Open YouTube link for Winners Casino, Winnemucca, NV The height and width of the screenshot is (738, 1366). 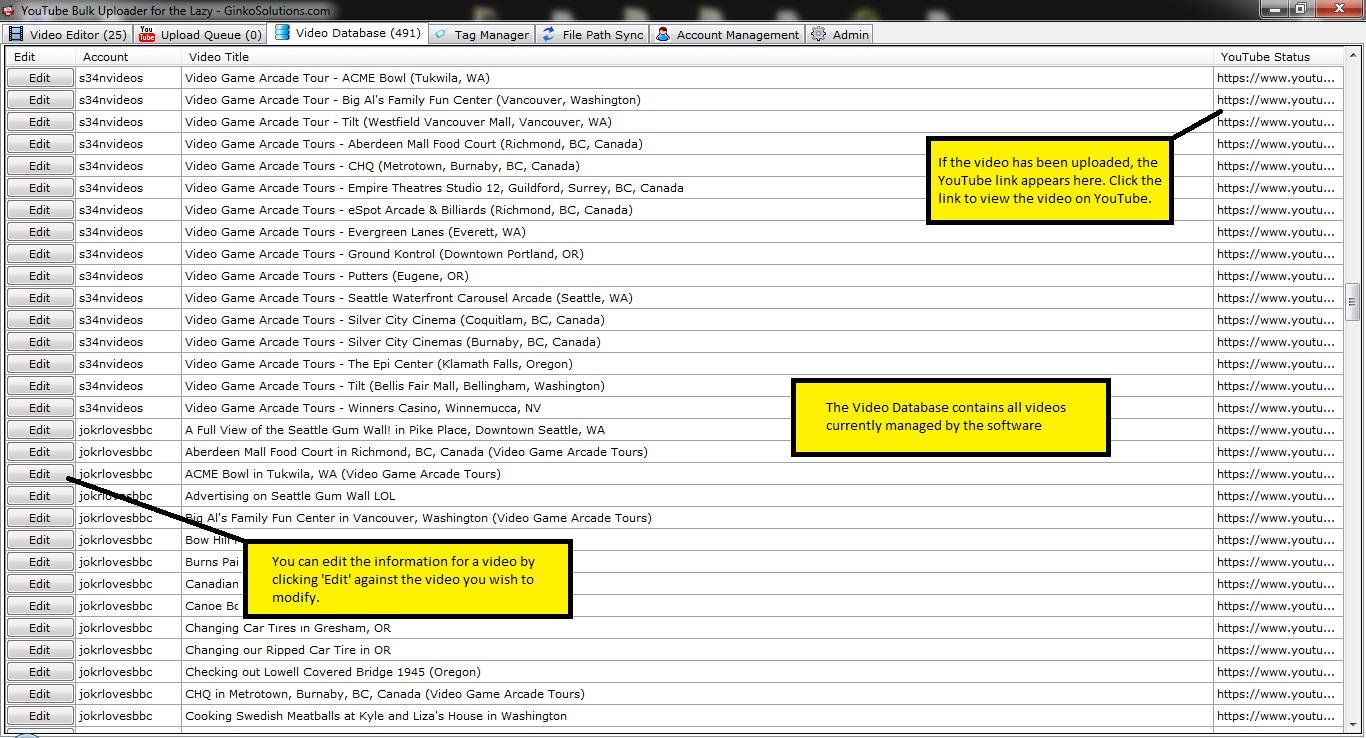click(1276, 408)
